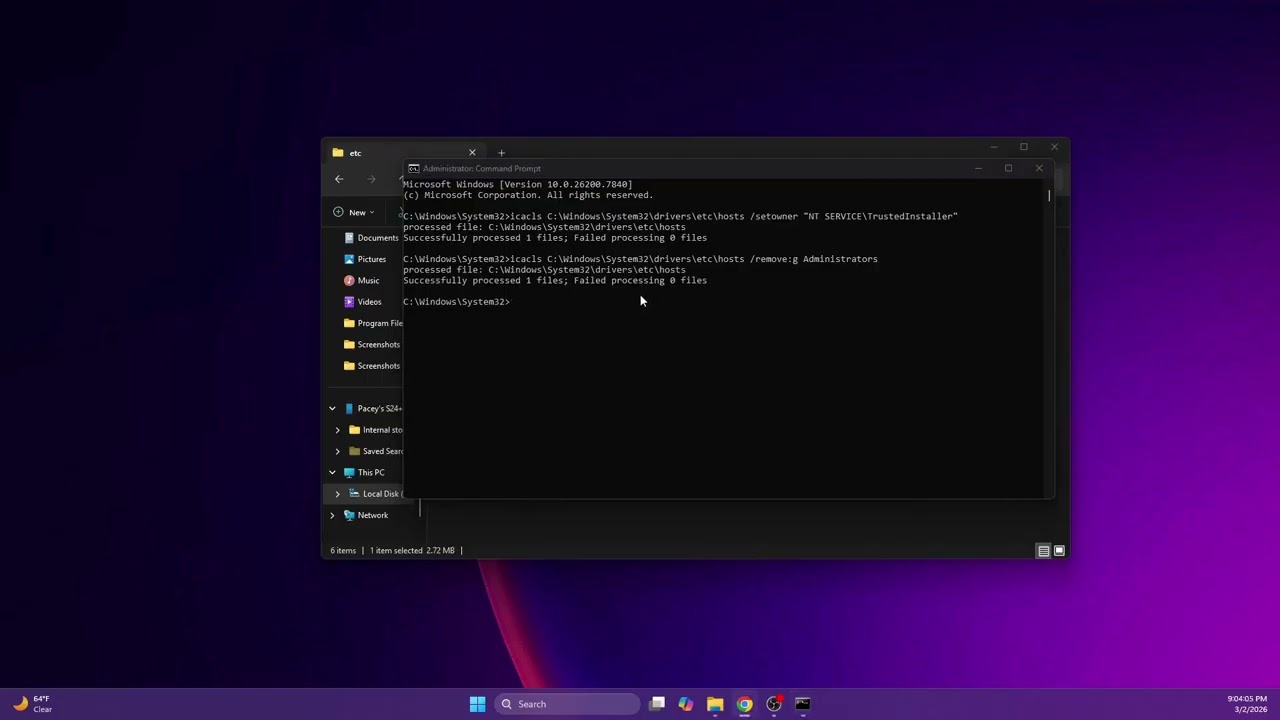Select Network in the navigation tree
1280x720 pixels.
366,515
